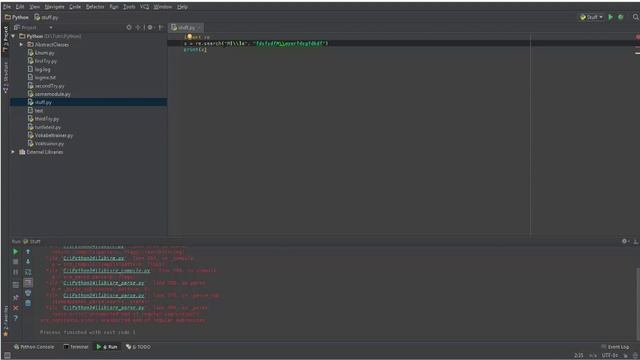The image size is (640, 360).
Task: Open the Tools menu
Action: [129, 7]
